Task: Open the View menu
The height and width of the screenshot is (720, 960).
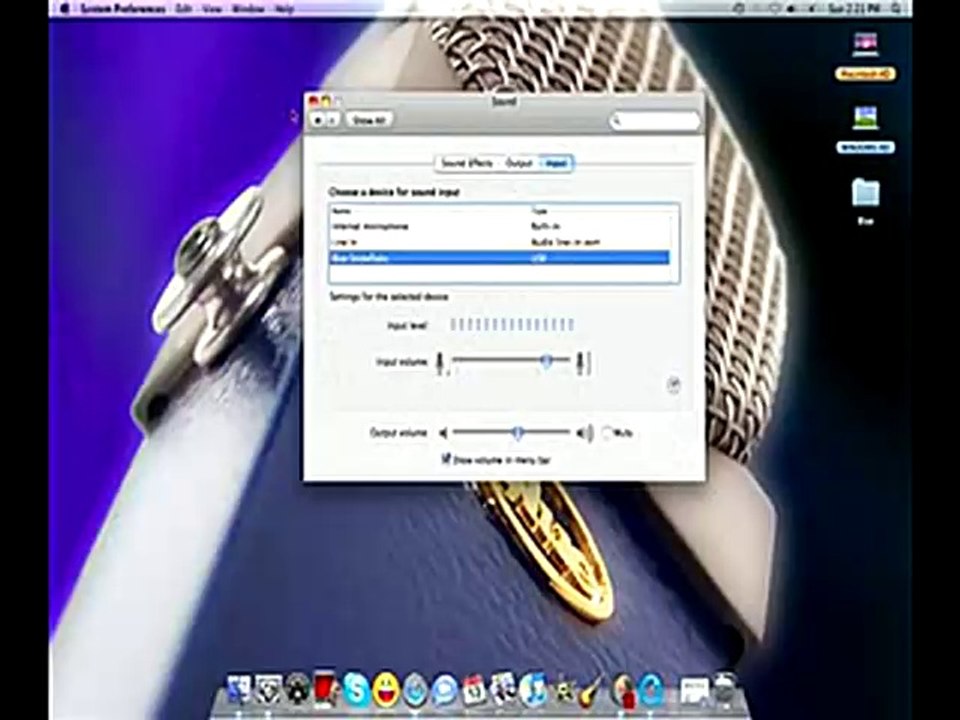Action: pyautogui.click(x=212, y=9)
